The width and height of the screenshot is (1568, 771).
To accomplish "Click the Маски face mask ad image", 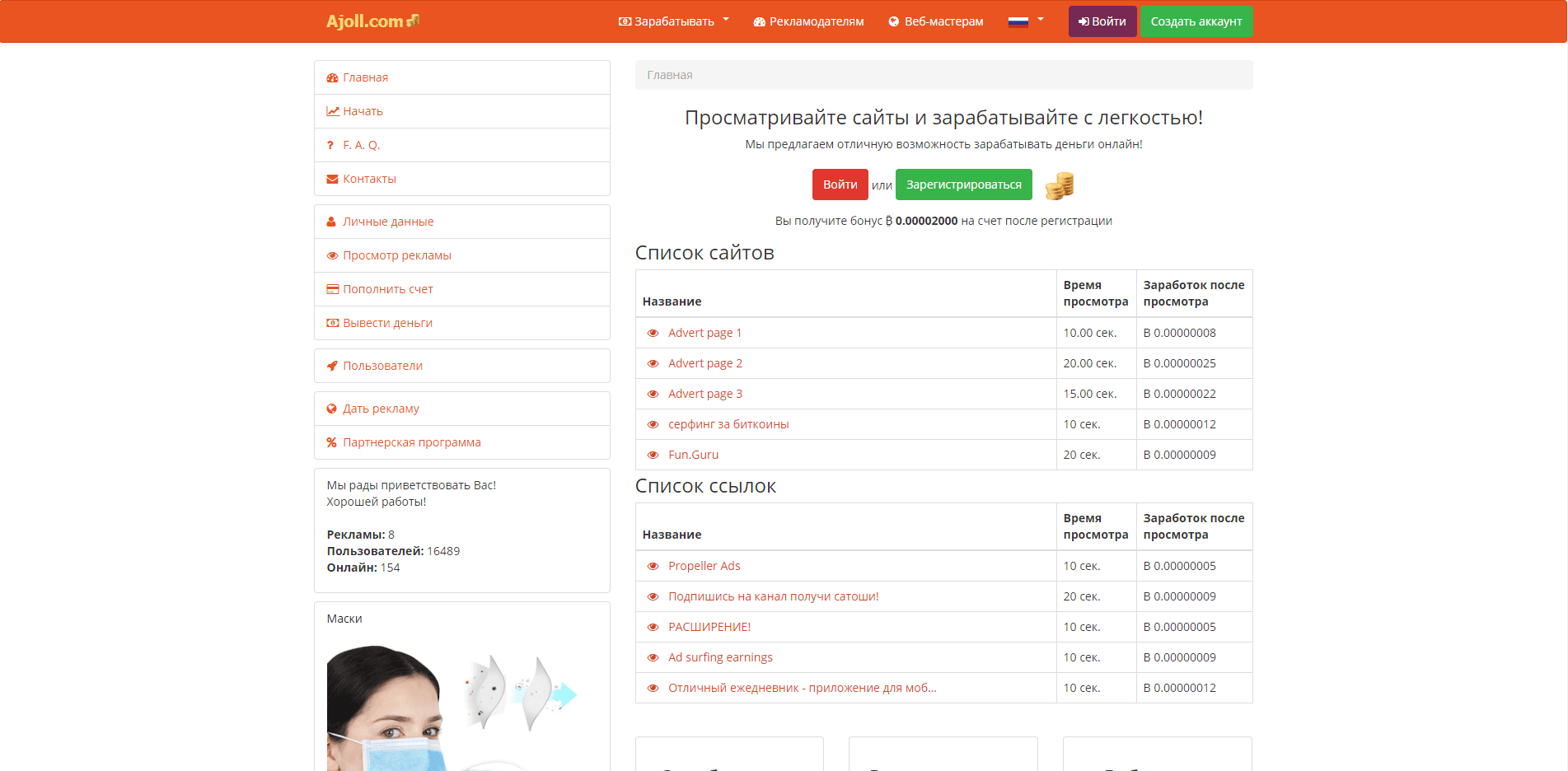I will click(x=452, y=707).
